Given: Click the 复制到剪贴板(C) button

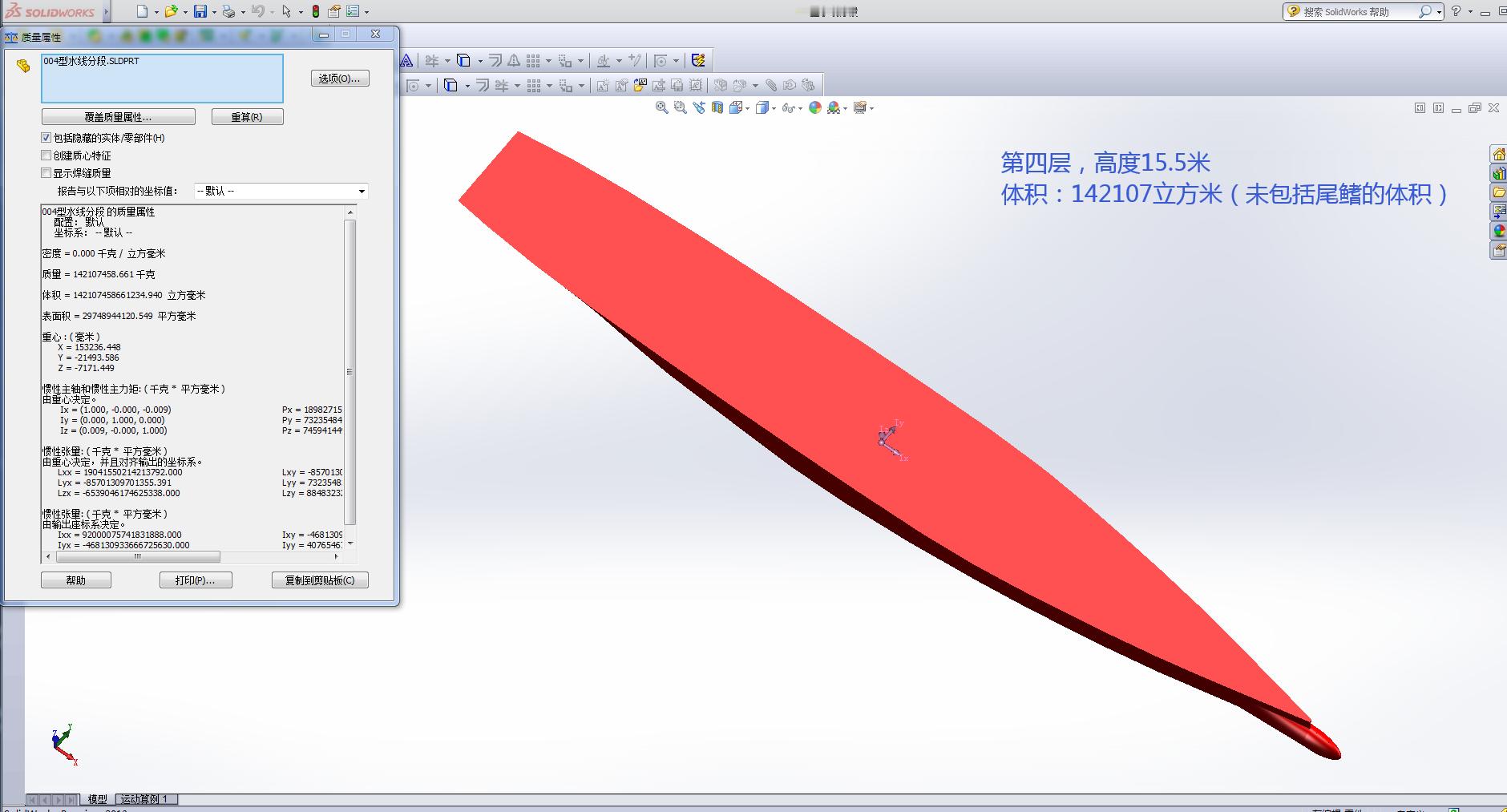Looking at the screenshot, I should [x=320, y=580].
